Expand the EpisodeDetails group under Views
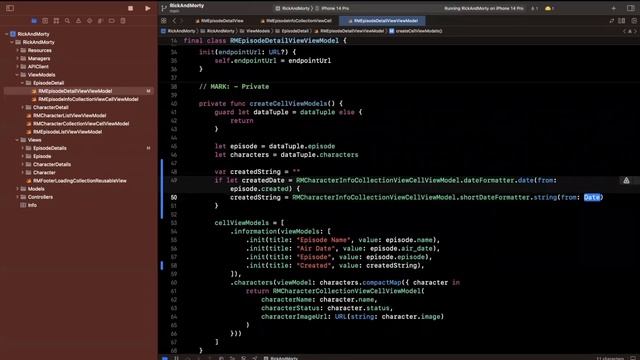This screenshot has height=360, width=640. coord(23,148)
